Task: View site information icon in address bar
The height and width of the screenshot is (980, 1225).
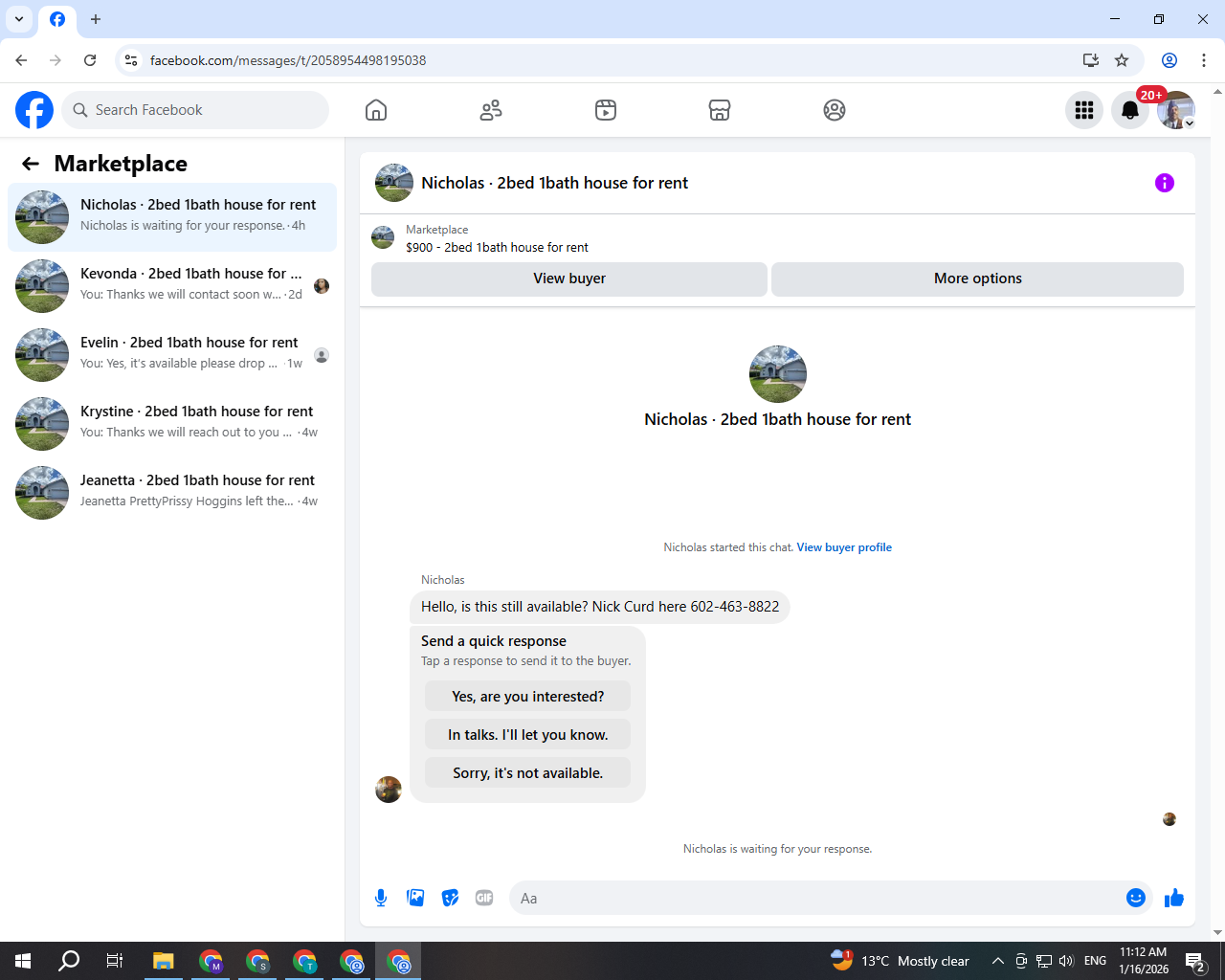Action: coord(131,60)
